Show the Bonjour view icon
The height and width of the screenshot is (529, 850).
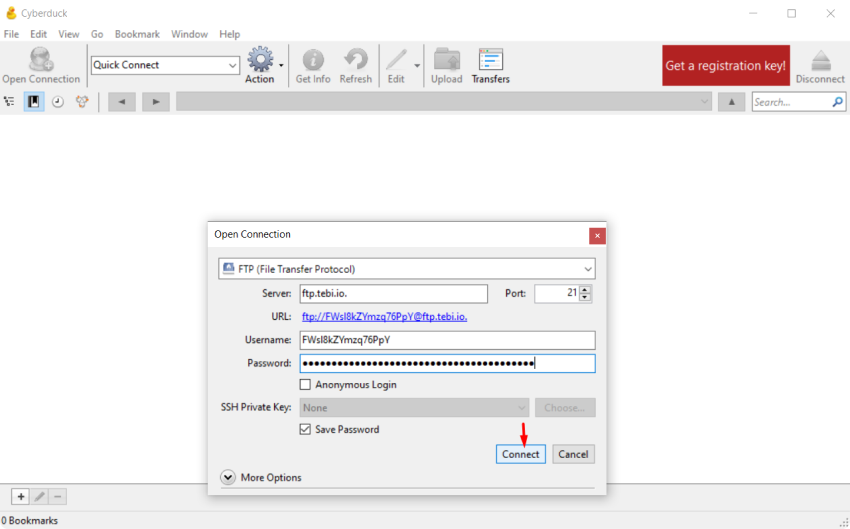pos(82,101)
